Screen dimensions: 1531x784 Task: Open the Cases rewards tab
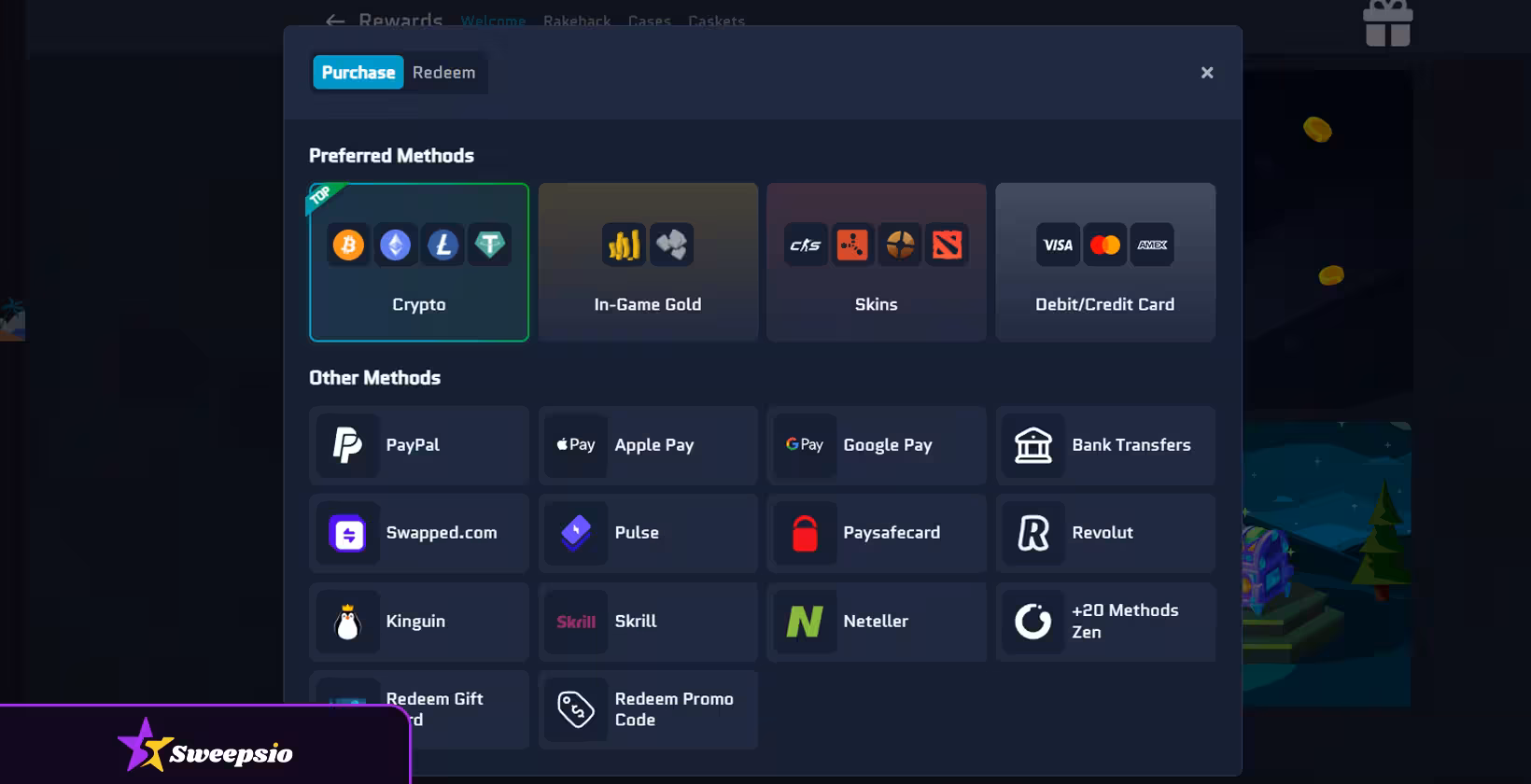click(x=650, y=21)
